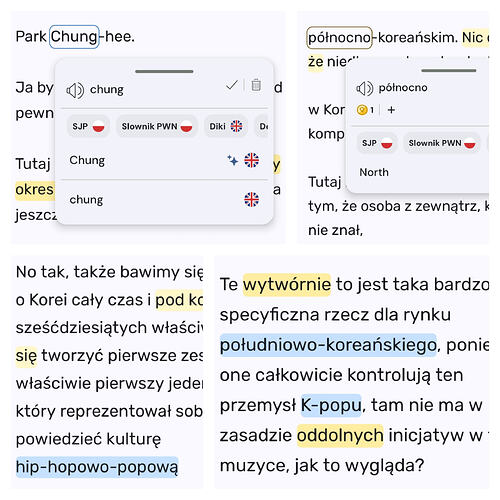Open SJP dictionary in północno popup
Screen dimensions: 500x500
tap(377, 143)
